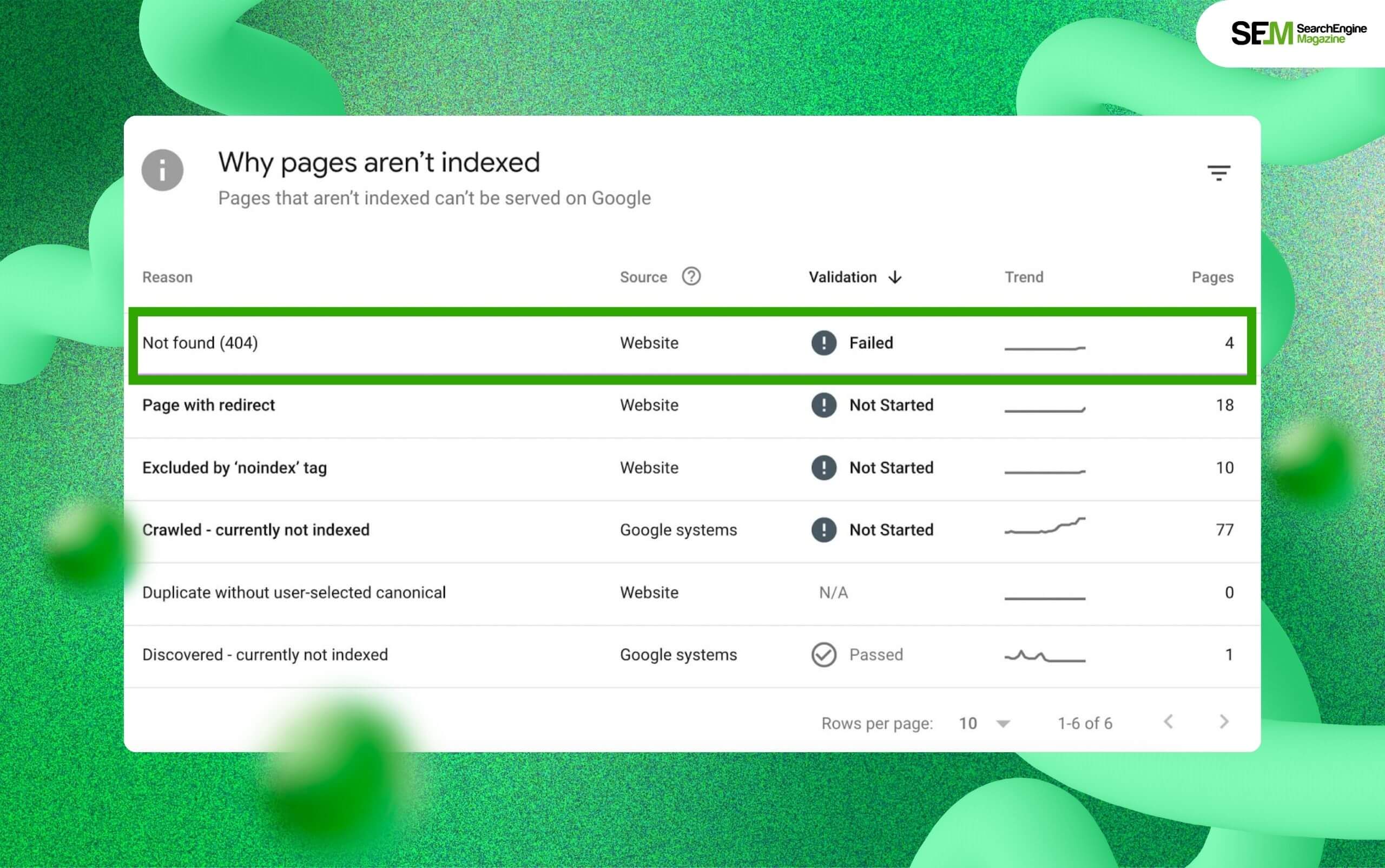Click the Why pages aren't indexed title
The width and height of the screenshot is (1385, 868).
tap(379, 162)
